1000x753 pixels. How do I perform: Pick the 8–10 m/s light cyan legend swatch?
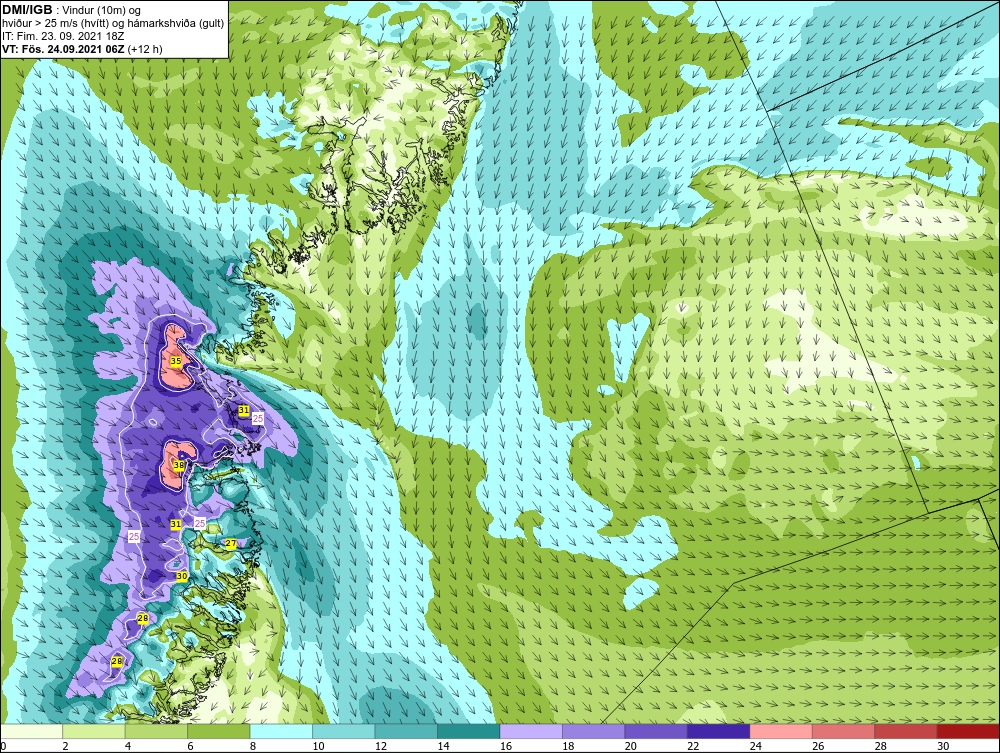(x=281, y=731)
